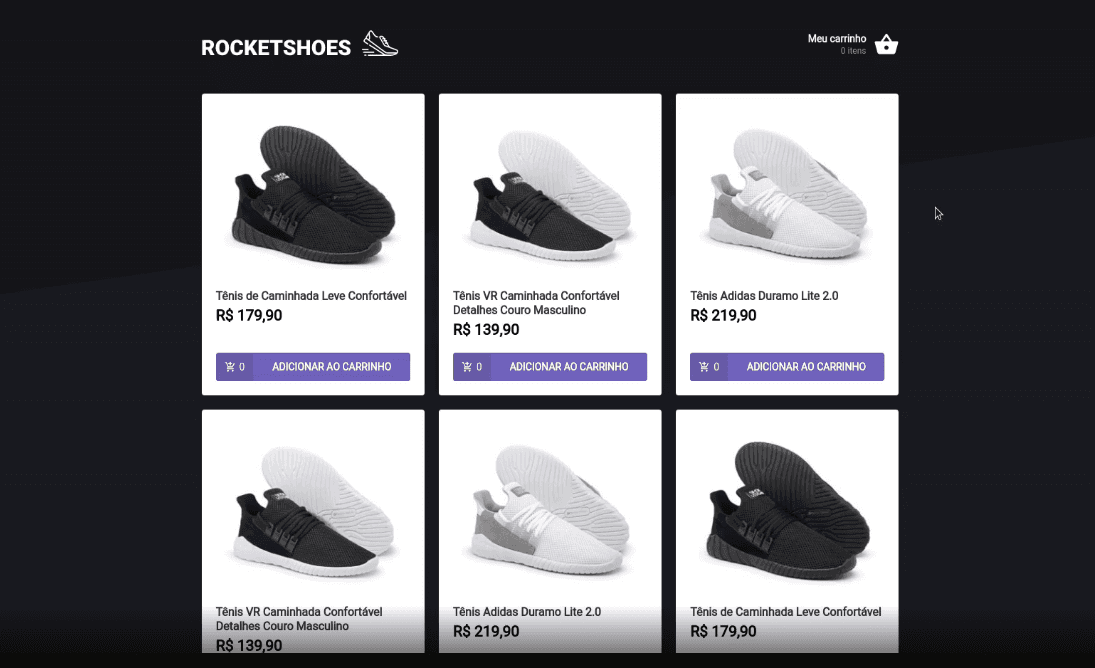Screen dimensions: 1095x668
Task: Click second-row black and white sneaker image
Action: [x=313, y=507]
